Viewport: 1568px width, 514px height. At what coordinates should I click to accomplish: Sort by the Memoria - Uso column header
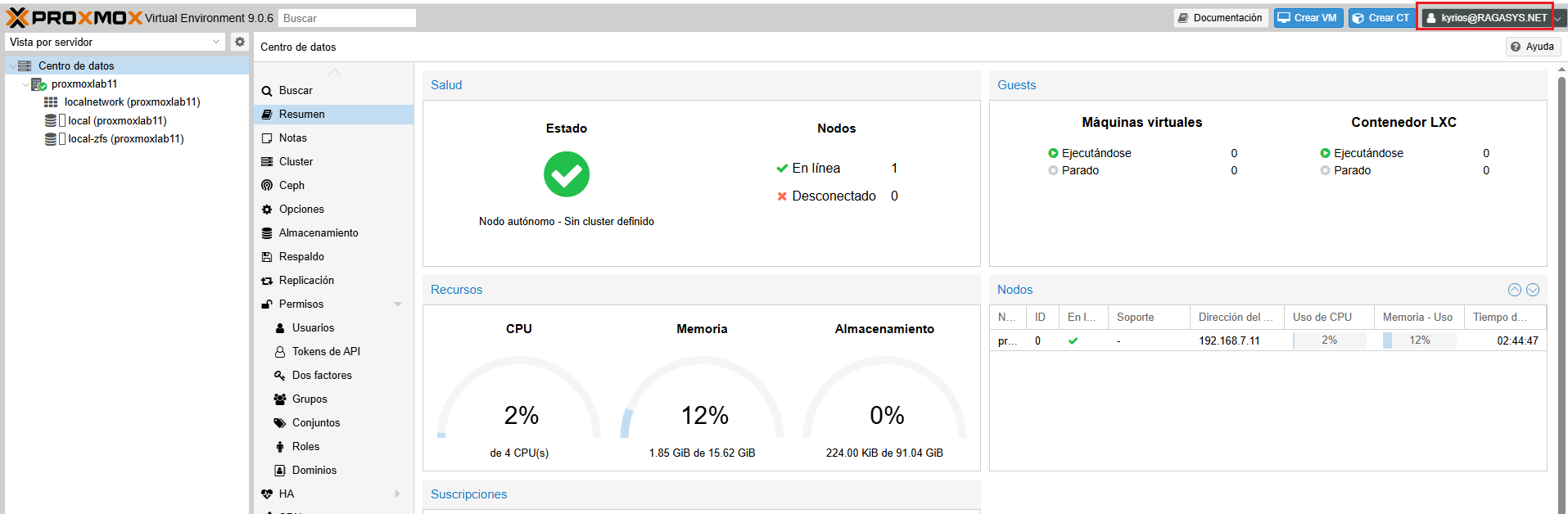1419,318
